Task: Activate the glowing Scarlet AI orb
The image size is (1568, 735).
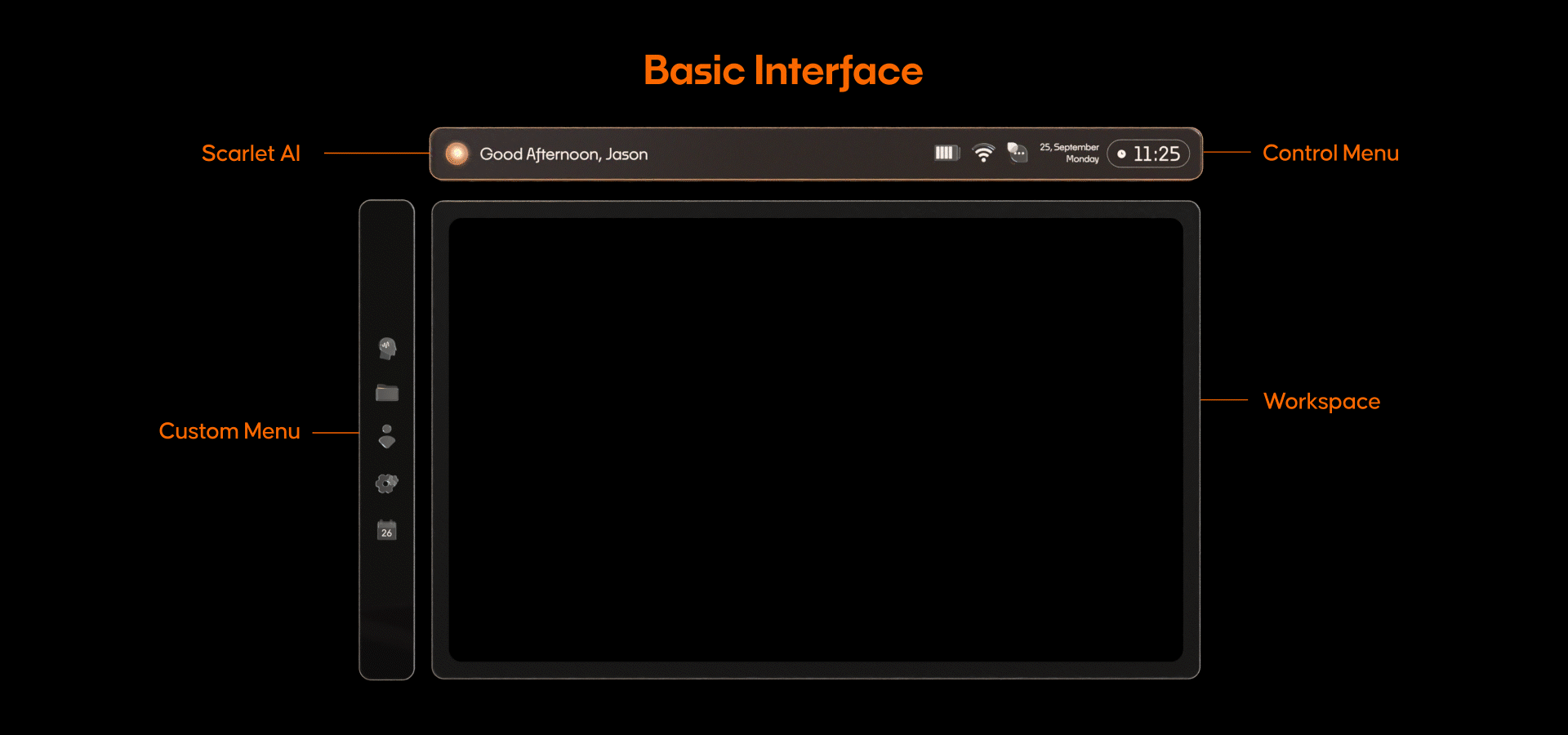Action: click(x=457, y=154)
